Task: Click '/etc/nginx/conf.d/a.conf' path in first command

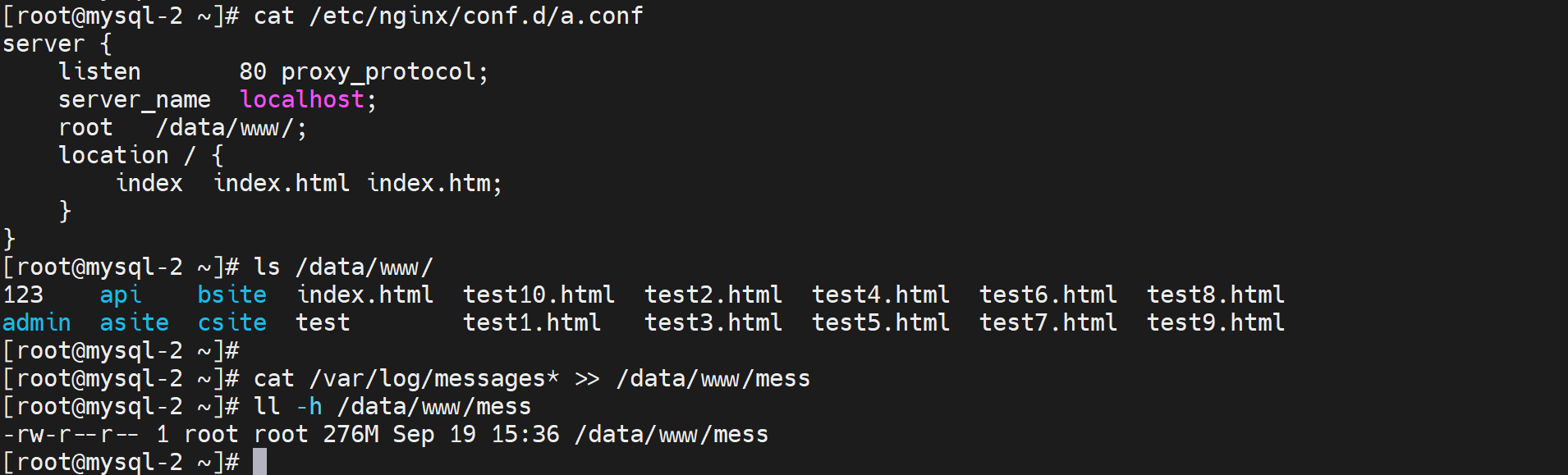Action: click(476, 16)
